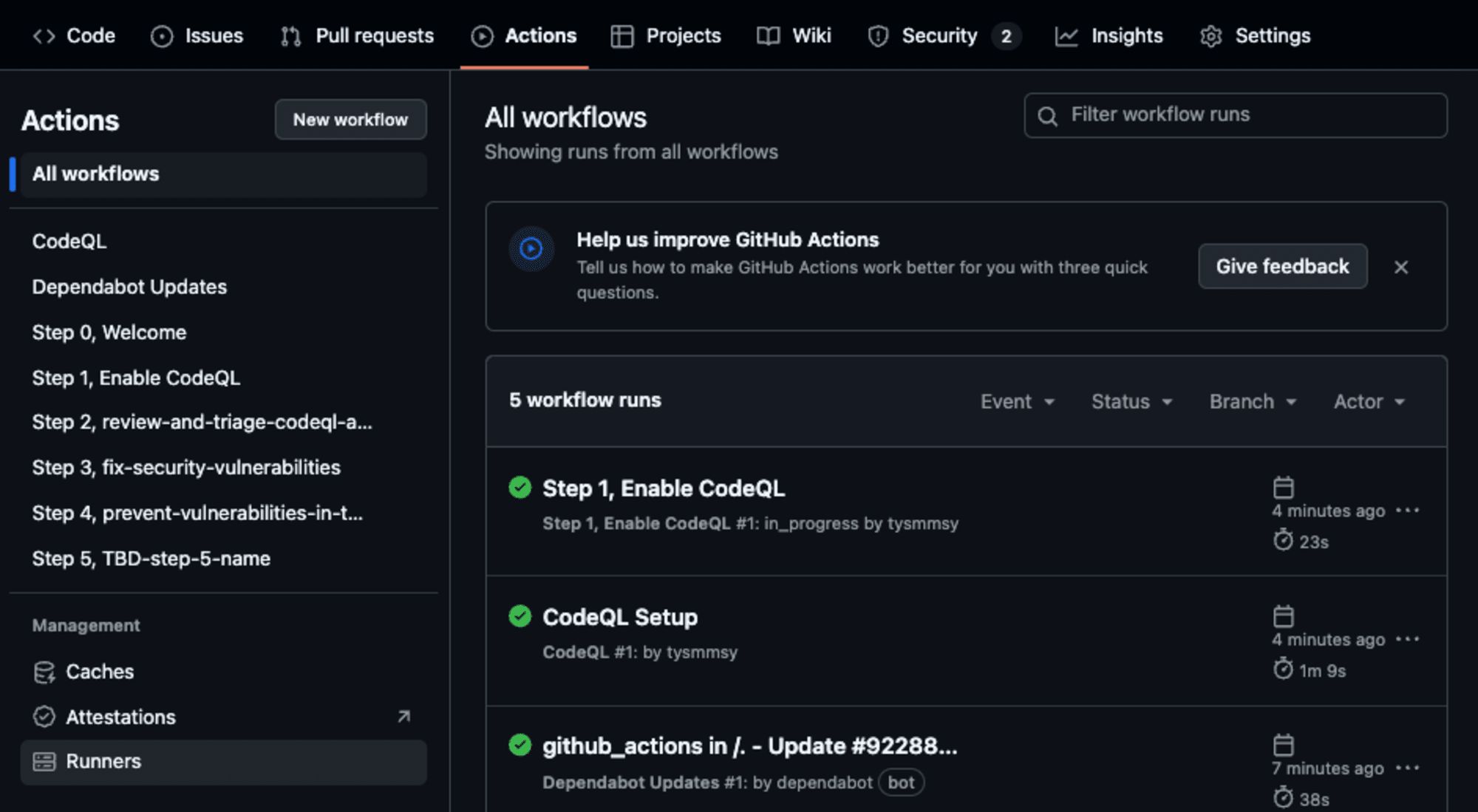Viewport: 1478px width, 812px height.
Task: Open the Actor filter dropdown
Action: 1369,402
